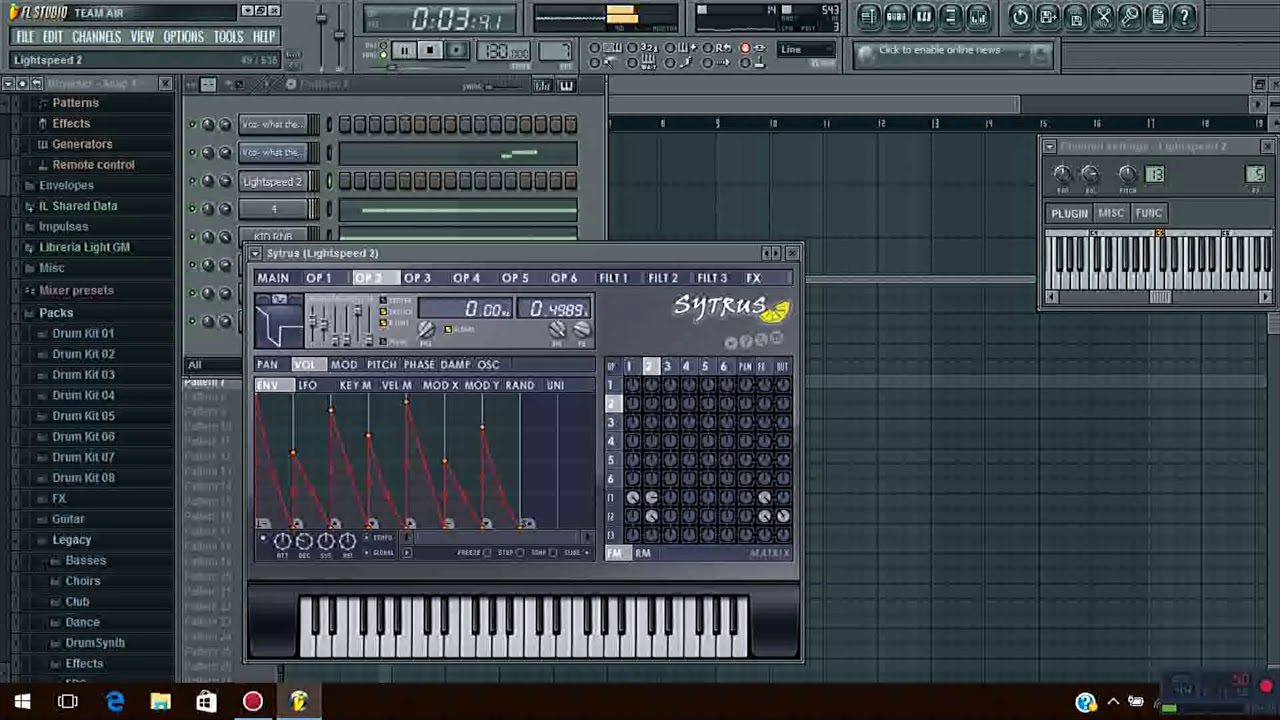Click the undo history circular-arrow icon
The image size is (1280, 720).
point(1020,16)
